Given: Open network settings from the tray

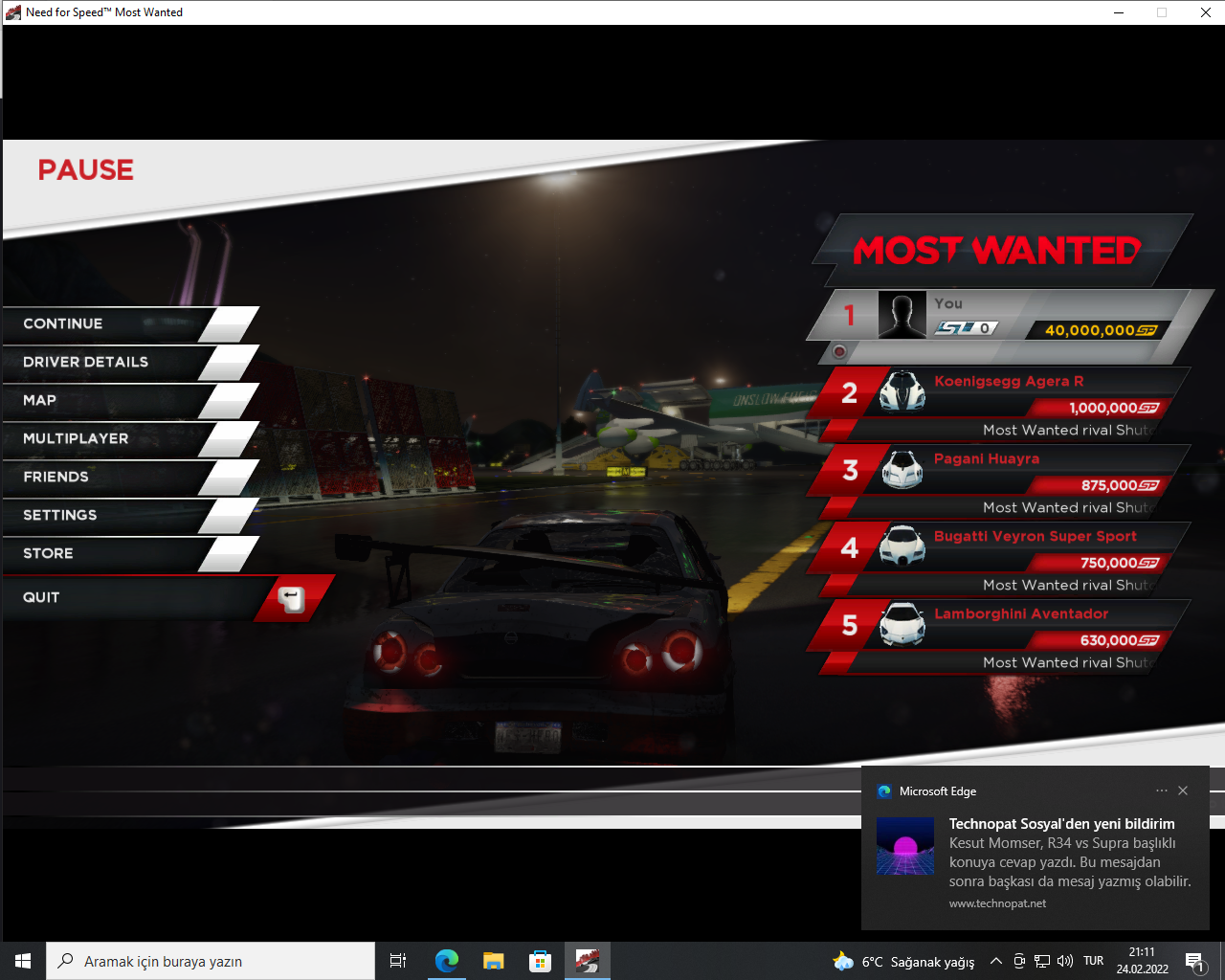Looking at the screenshot, I should pyautogui.click(x=1042, y=961).
